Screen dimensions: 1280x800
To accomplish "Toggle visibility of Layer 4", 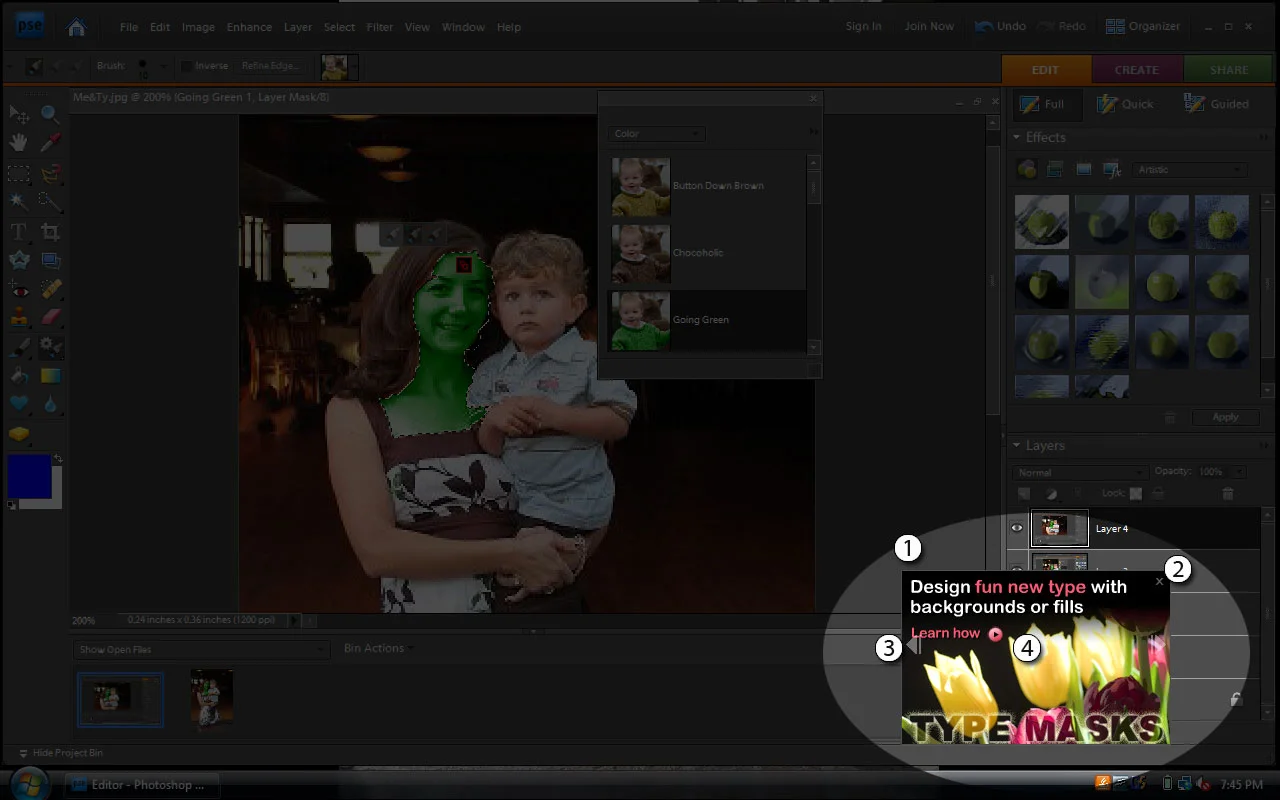I will [1017, 528].
